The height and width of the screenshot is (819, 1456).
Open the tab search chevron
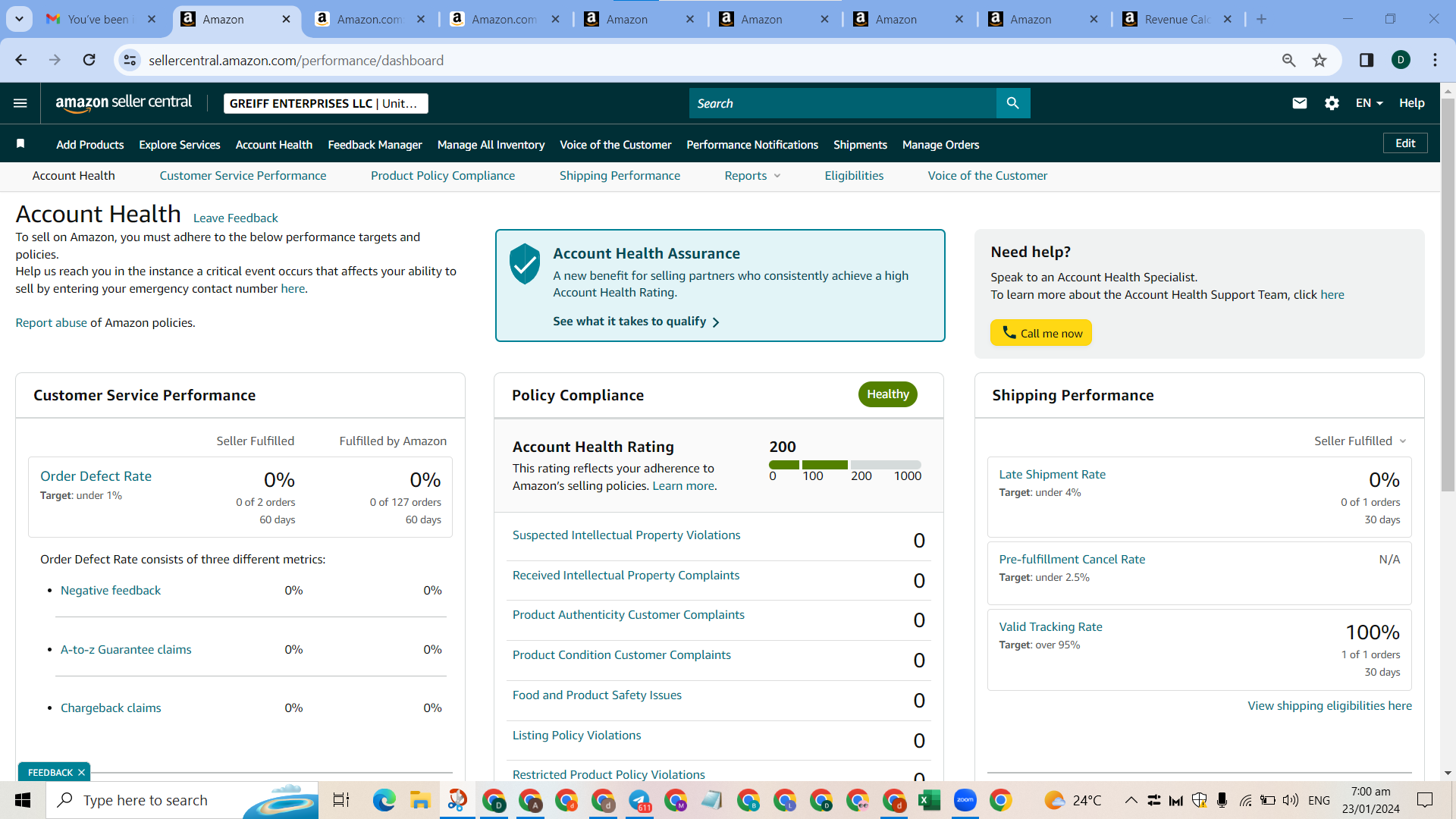19,19
